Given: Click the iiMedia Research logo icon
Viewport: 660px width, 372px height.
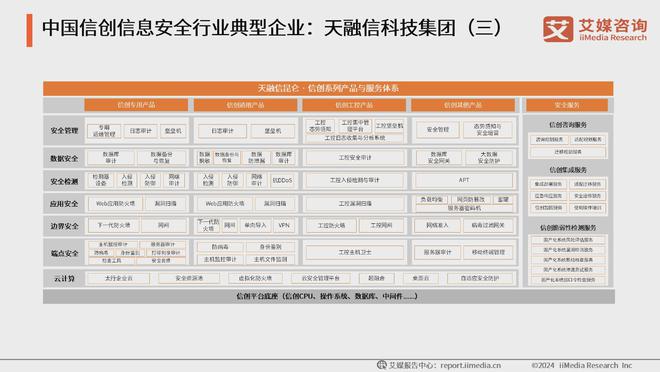Looking at the screenshot, I should [x=558, y=29].
